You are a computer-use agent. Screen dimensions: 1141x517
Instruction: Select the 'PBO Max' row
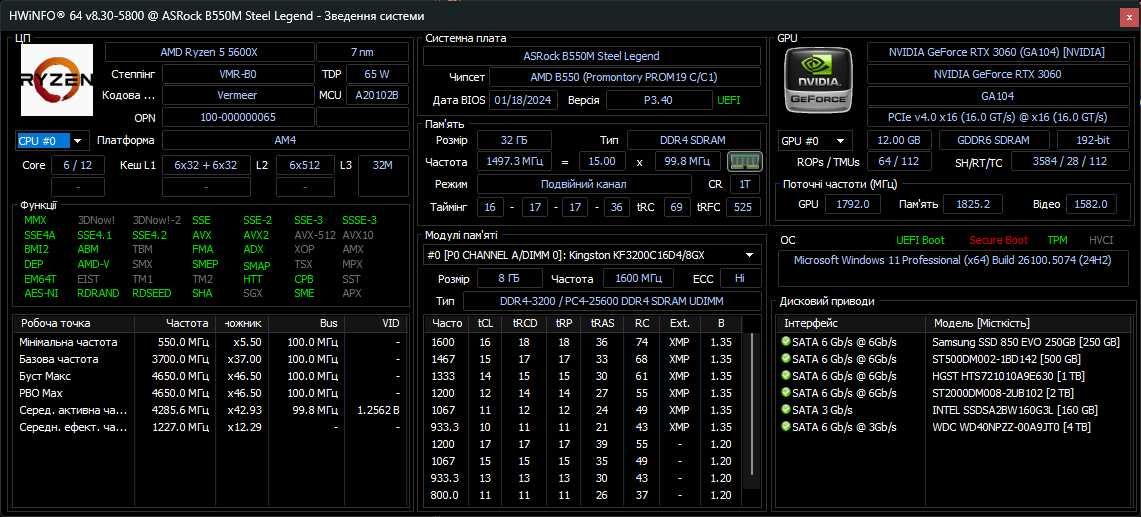click(211, 393)
